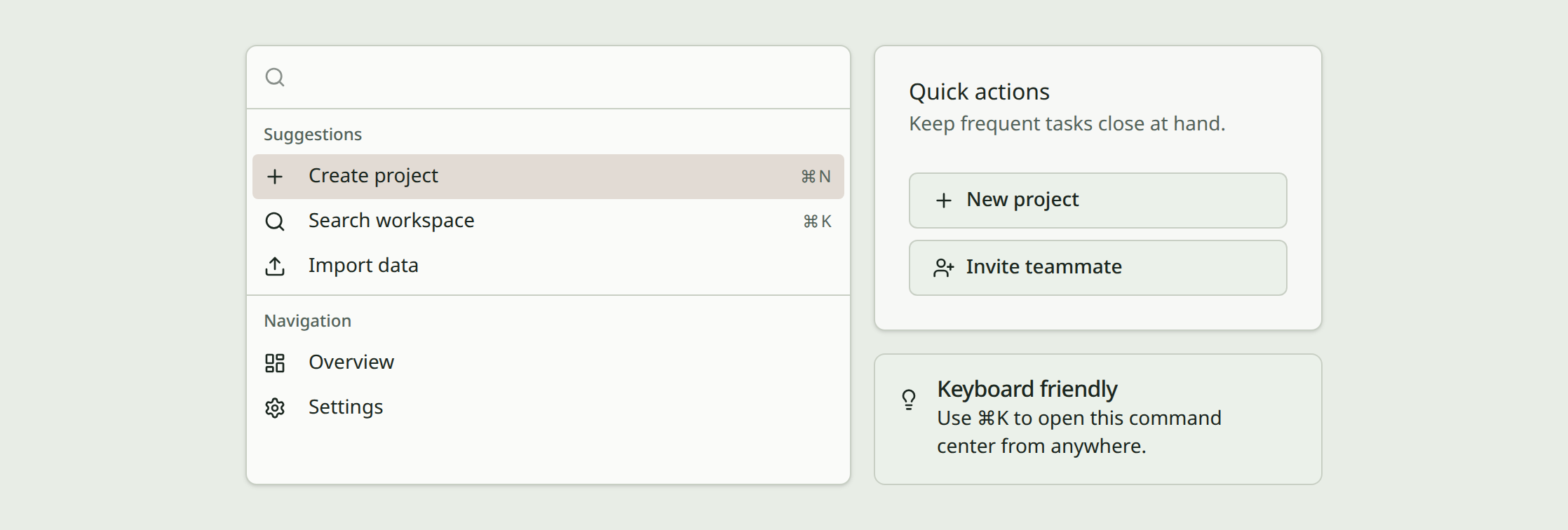Click the magnifier icon in the search field
Image resolution: width=1568 pixels, height=530 pixels.
(x=275, y=77)
